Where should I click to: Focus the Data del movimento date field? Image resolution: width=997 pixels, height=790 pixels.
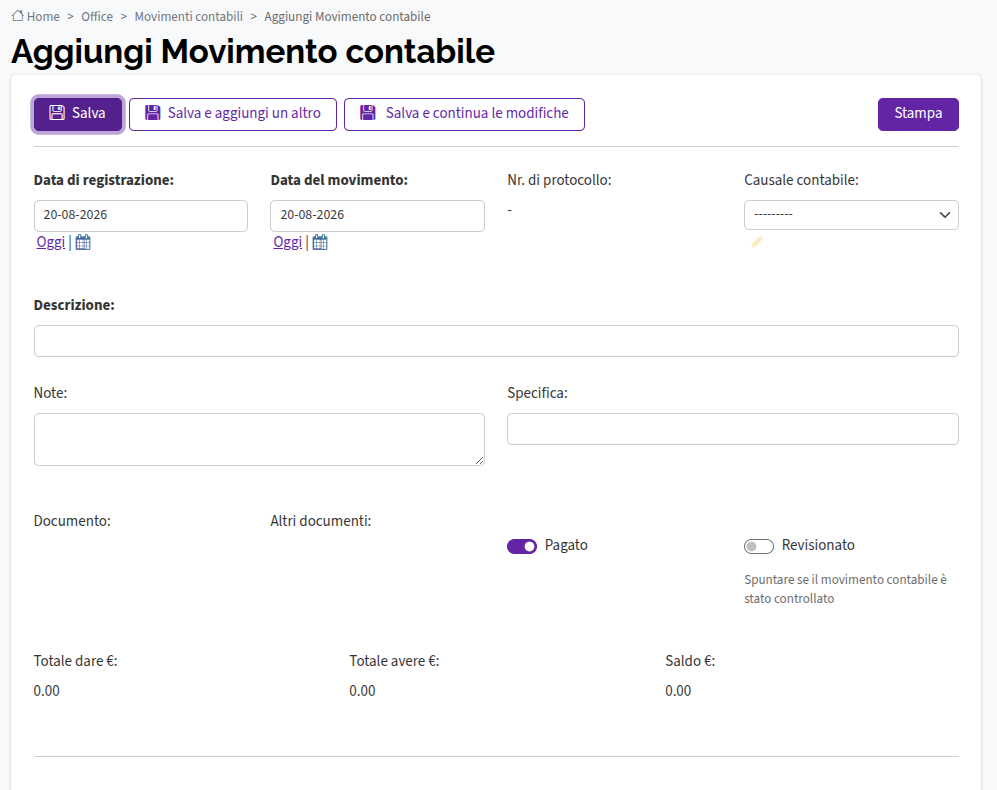pos(377,216)
